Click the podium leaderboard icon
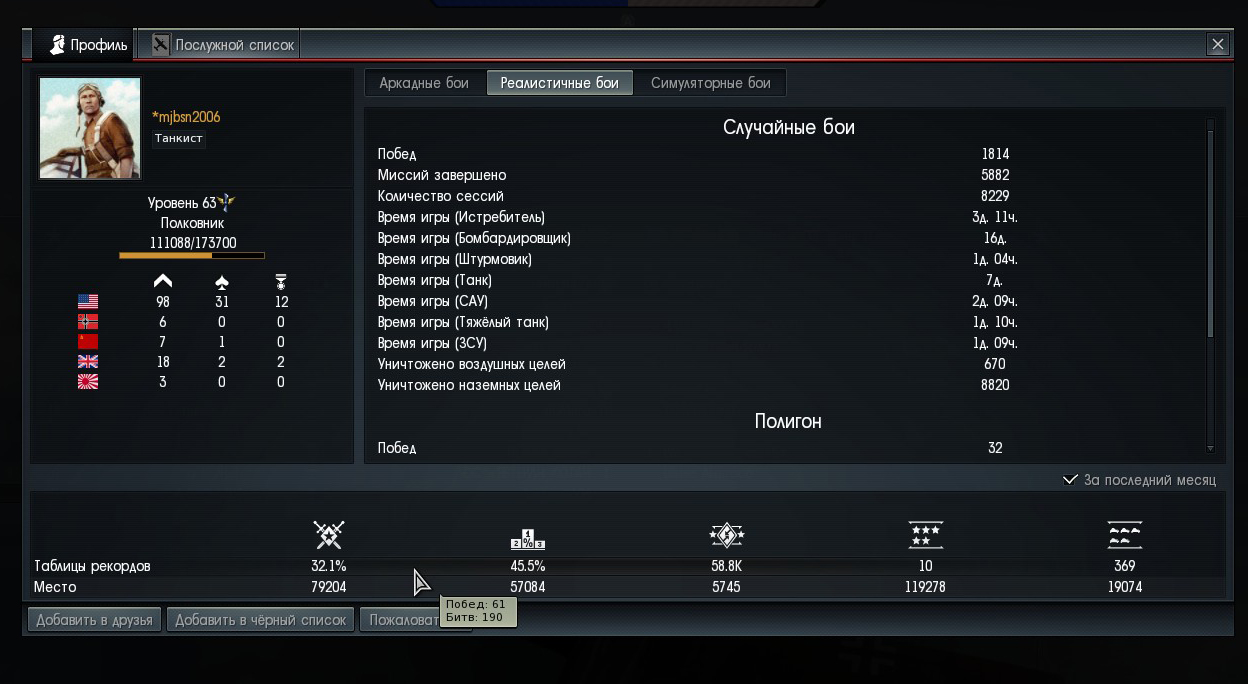1248x684 pixels. (x=527, y=540)
